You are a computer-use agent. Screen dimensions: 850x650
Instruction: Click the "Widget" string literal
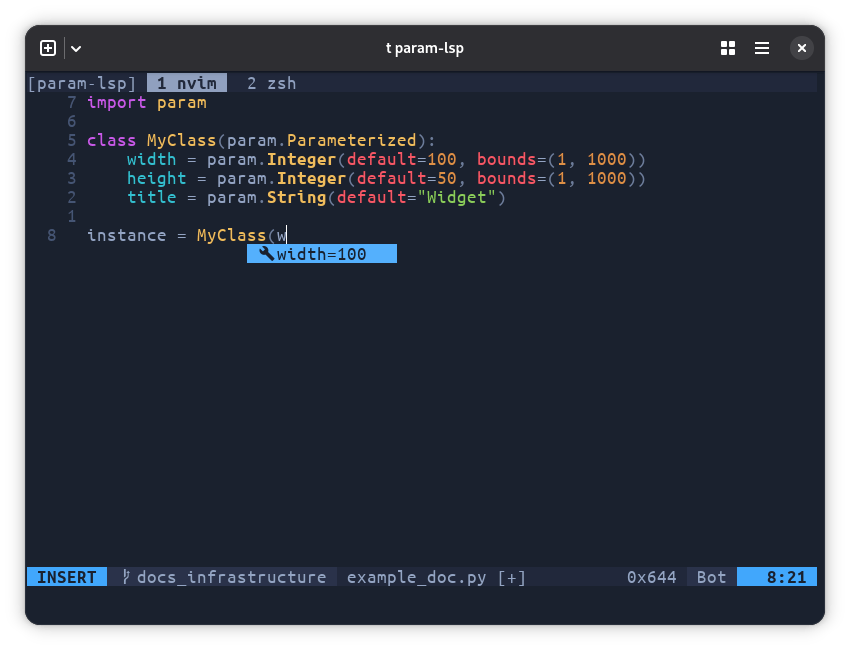456,198
